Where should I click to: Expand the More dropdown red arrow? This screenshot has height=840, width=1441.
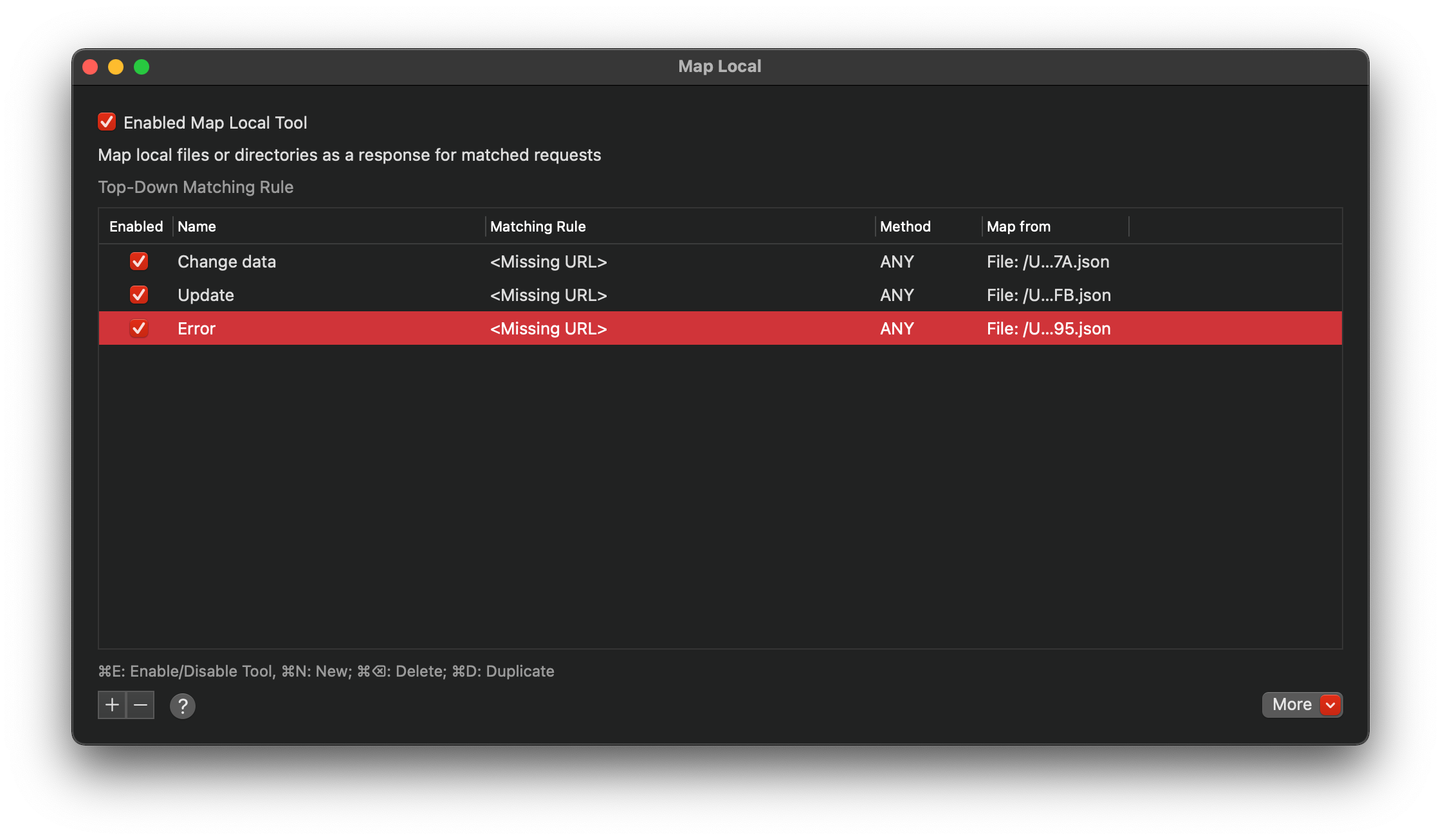tap(1330, 705)
